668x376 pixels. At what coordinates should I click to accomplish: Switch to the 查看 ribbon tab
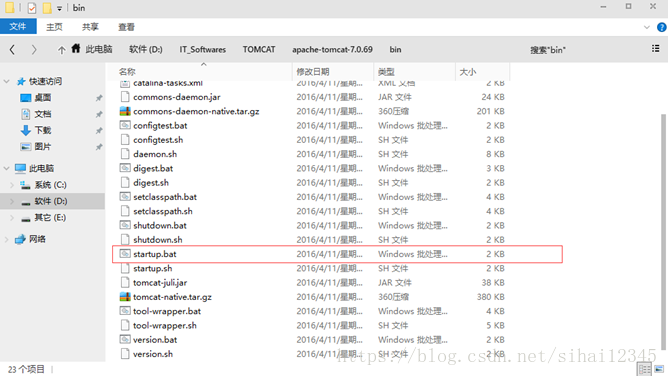click(127, 27)
